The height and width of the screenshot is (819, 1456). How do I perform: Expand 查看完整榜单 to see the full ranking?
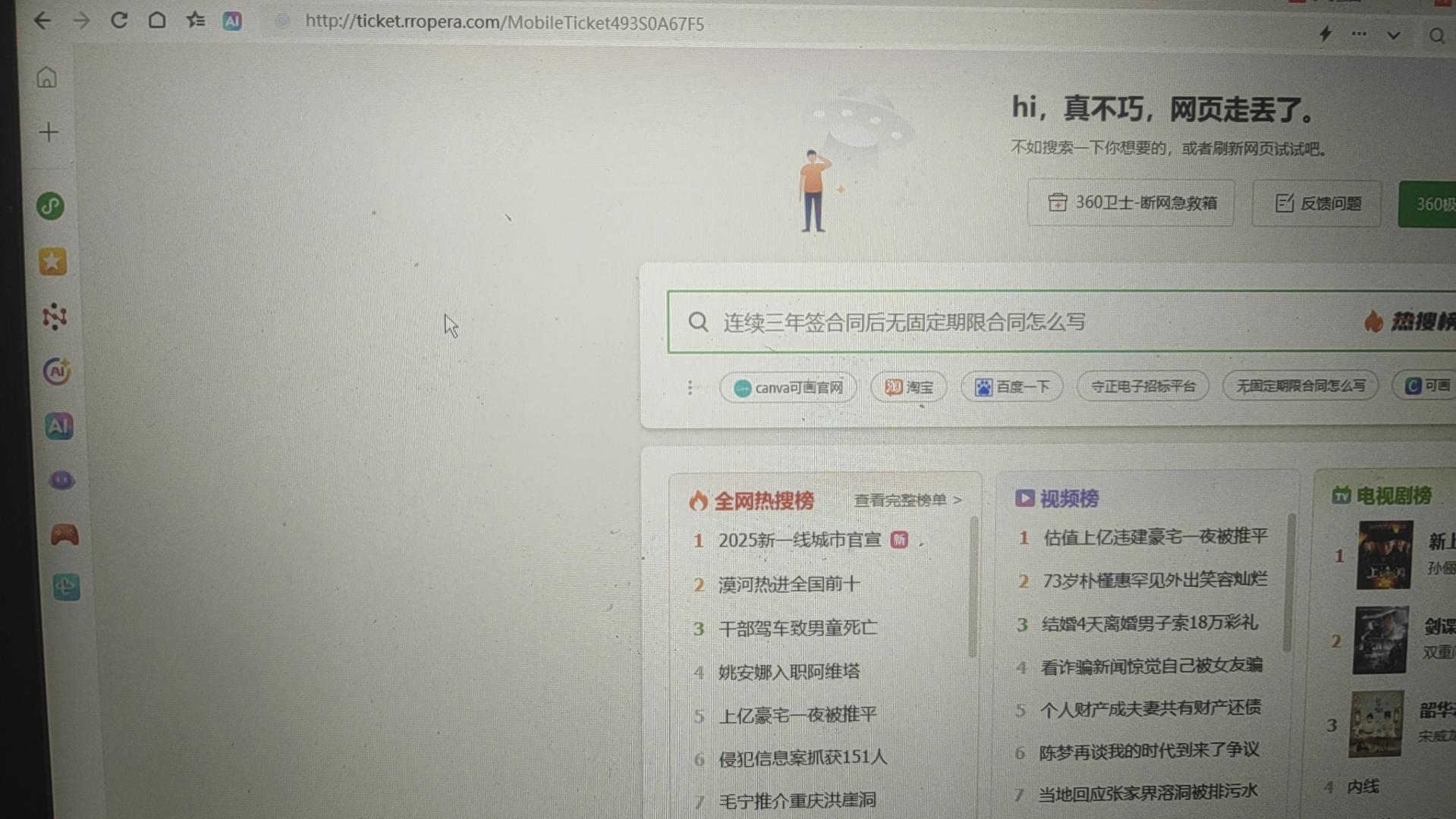point(907,500)
